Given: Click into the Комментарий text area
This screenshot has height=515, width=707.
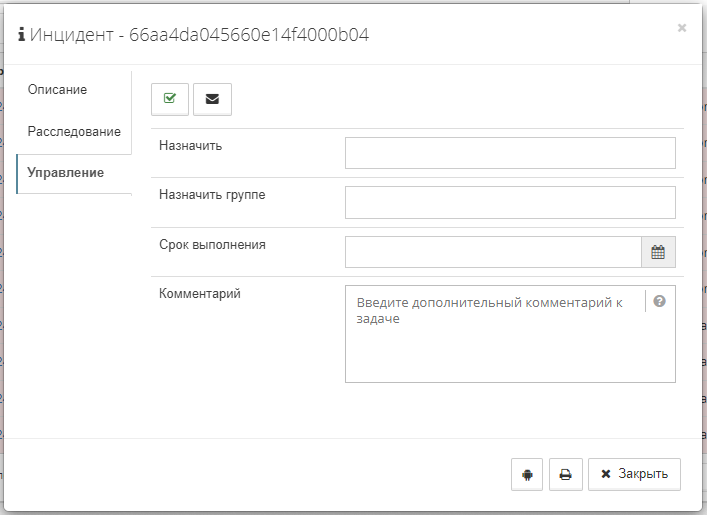Looking at the screenshot, I should (495, 345).
